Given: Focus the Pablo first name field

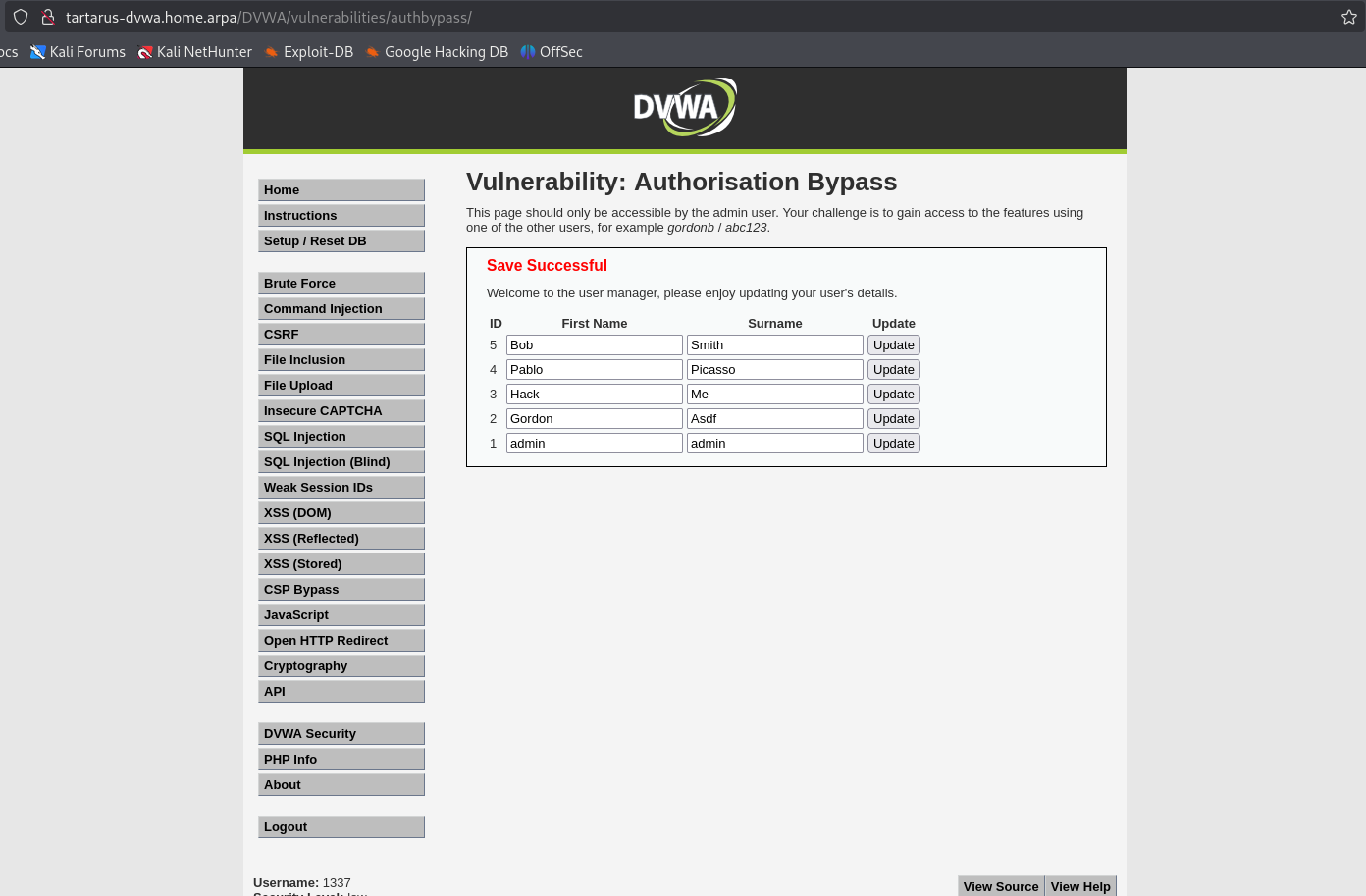Looking at the screenshot, I should 594,370.
